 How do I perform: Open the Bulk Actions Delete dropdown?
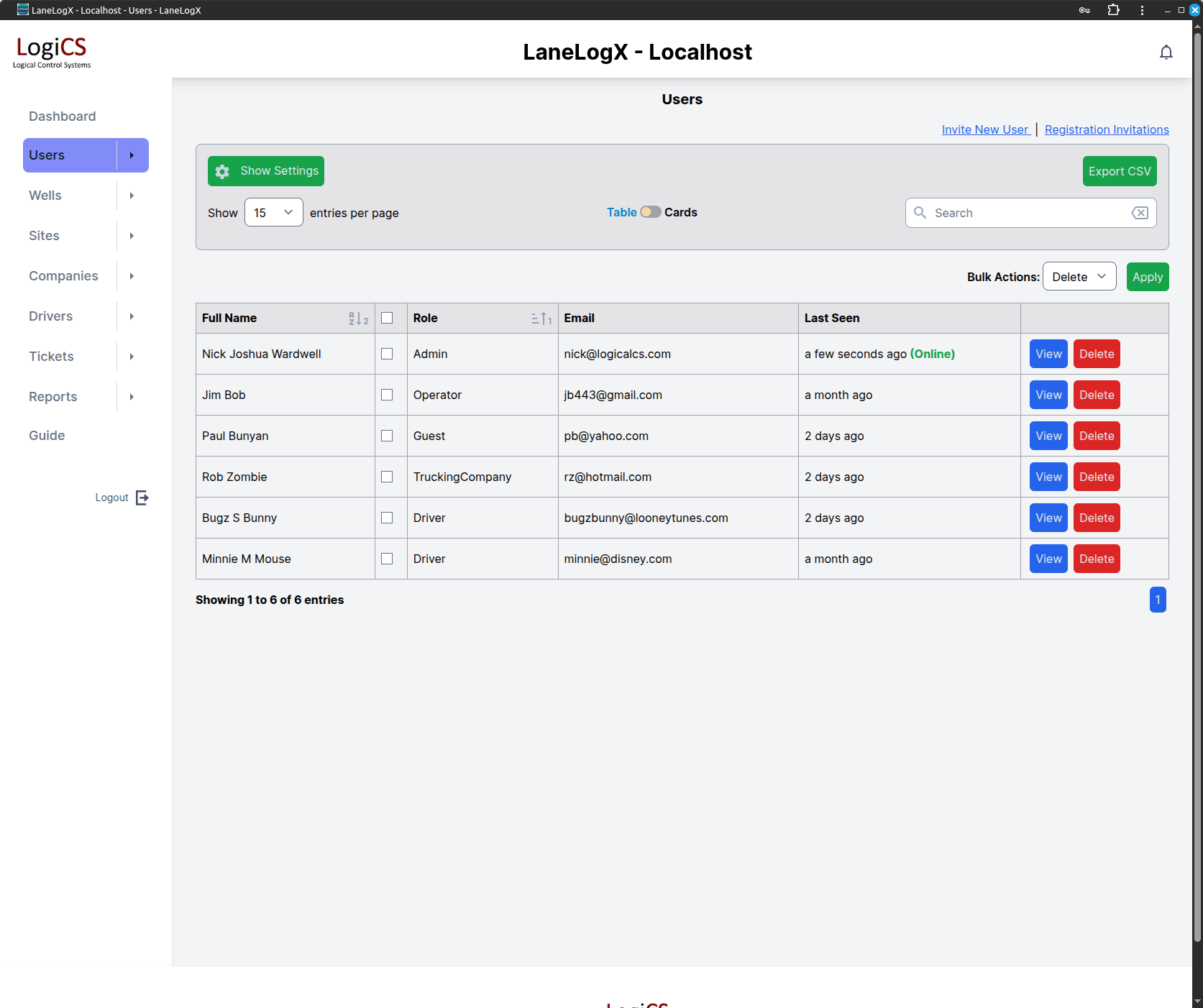tap(1079, 277)
